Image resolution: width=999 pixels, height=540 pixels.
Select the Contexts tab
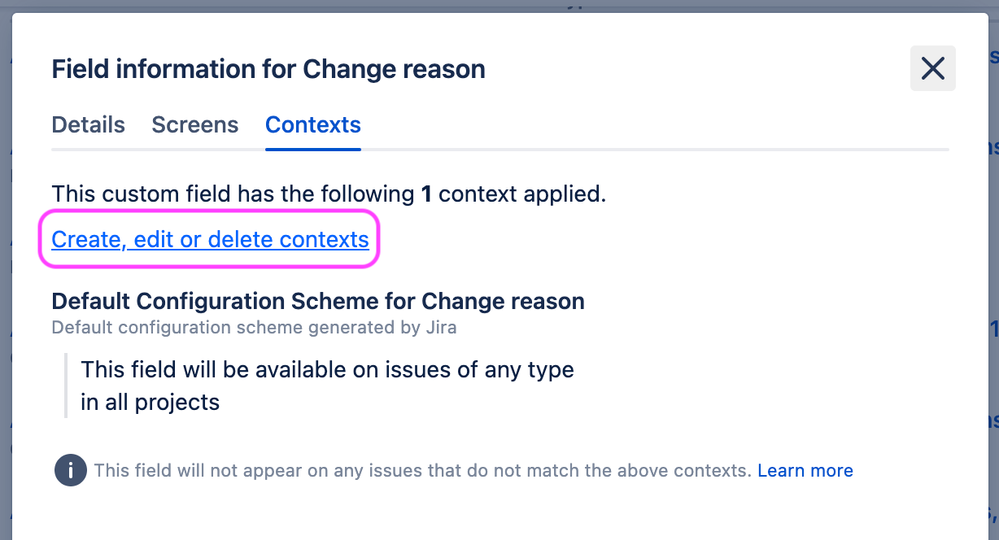[313, 125]
